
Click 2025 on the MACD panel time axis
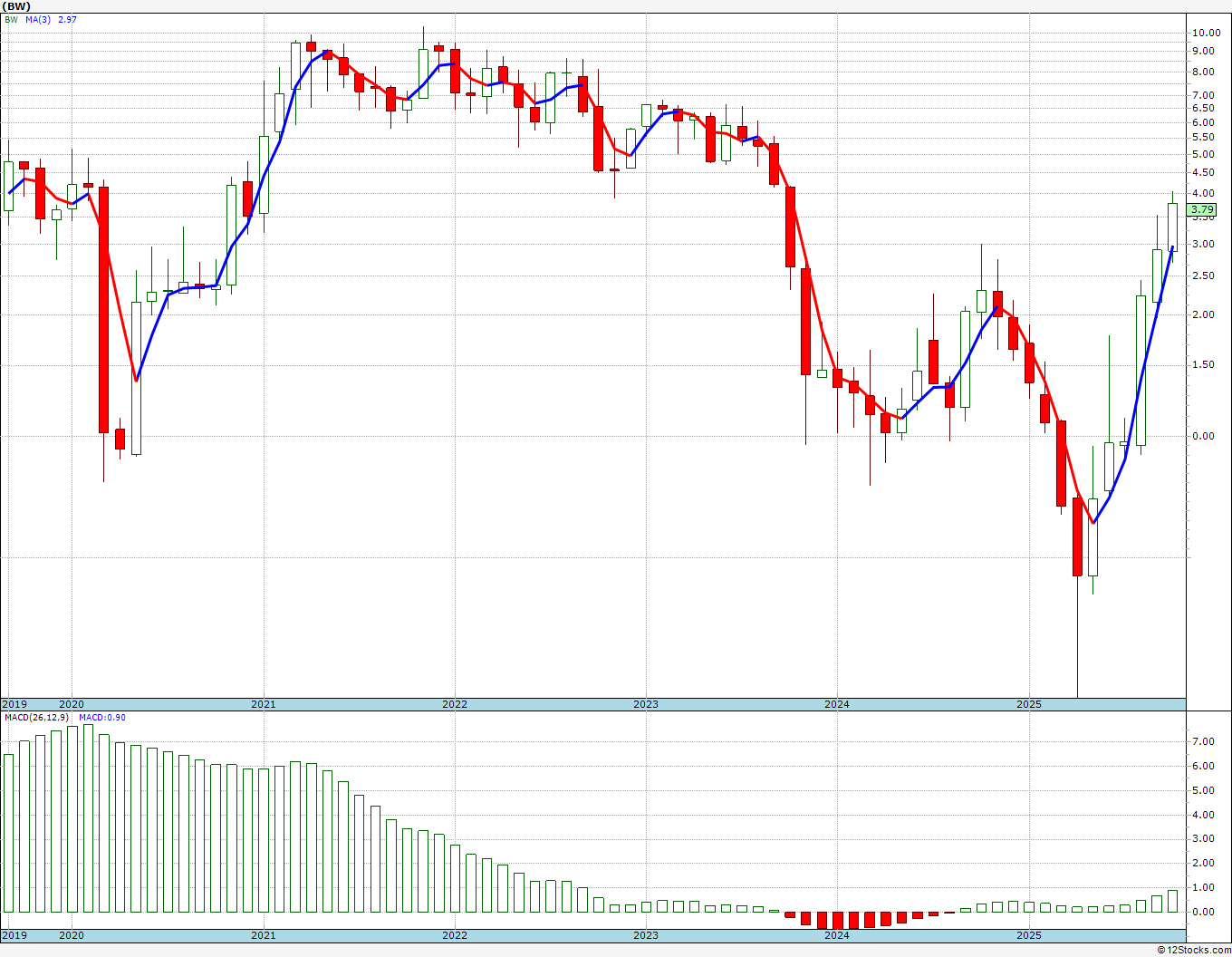1029,935
